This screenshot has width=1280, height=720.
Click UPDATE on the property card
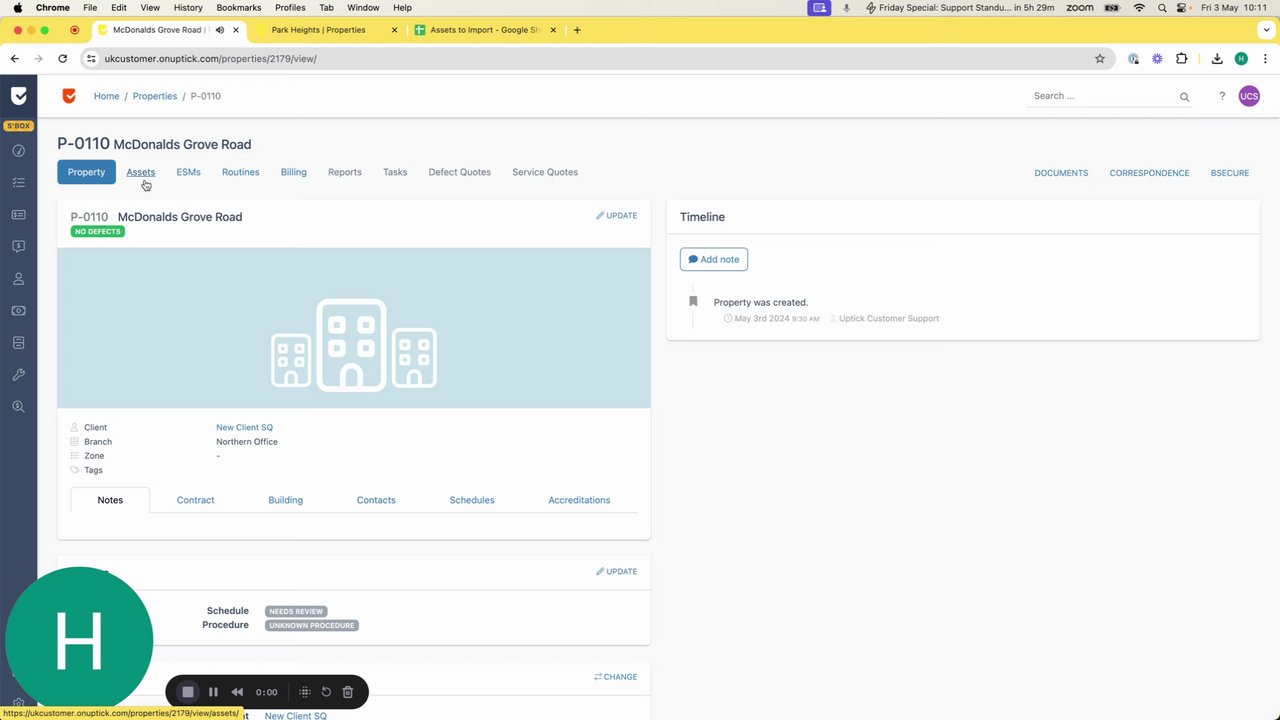pyautogui.click(x=617, y=216)
